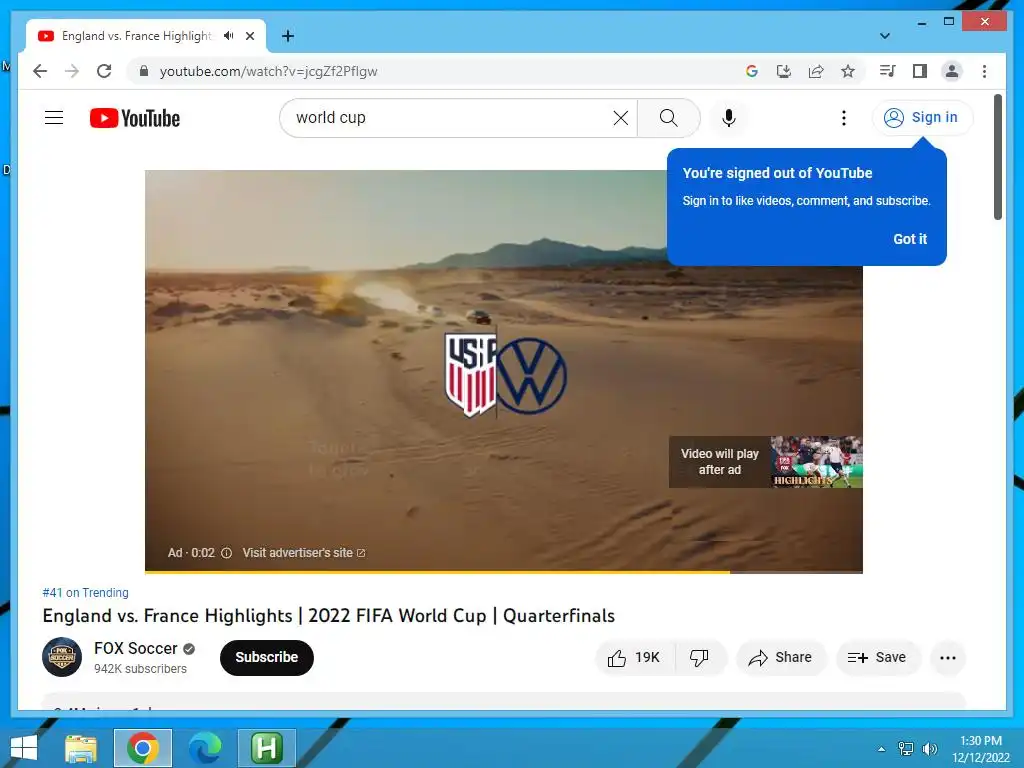Open volume control in tray
Screen dimensions: 1024x768
point(929,749)
